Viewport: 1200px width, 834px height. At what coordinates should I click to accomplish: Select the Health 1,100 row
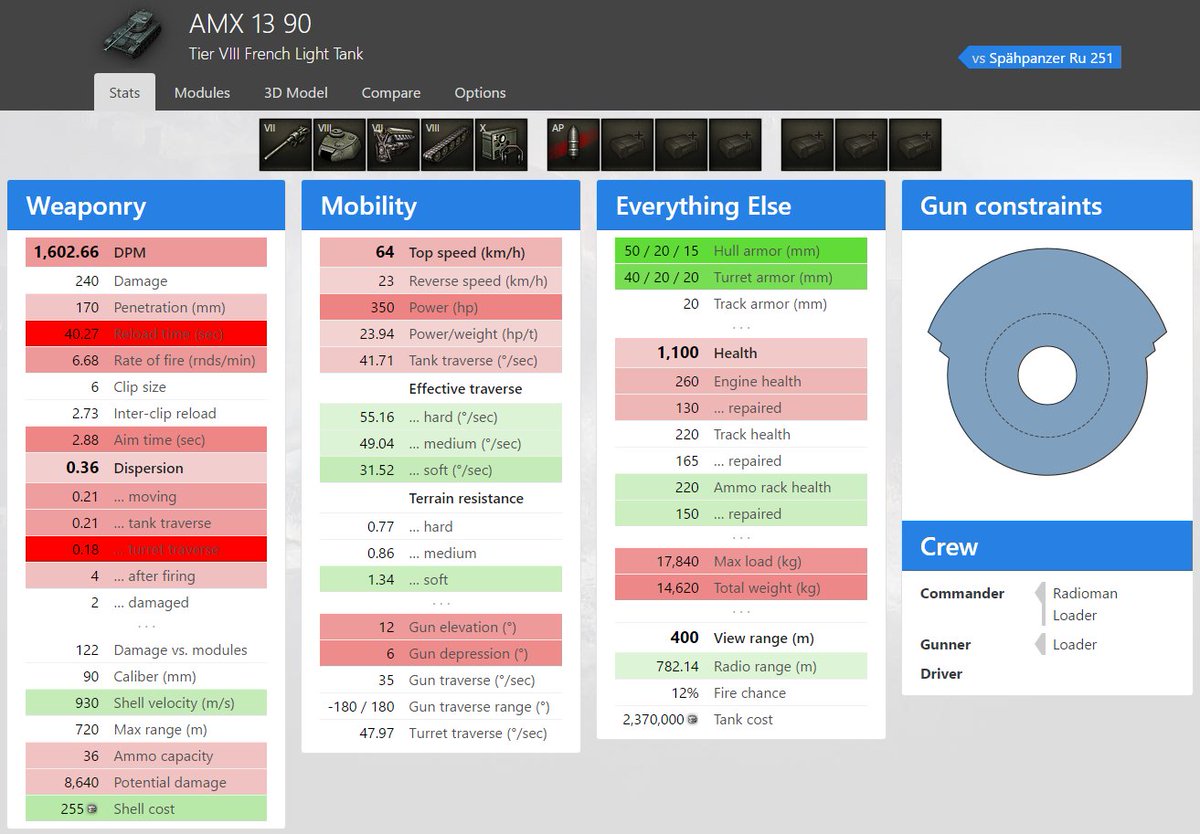click(741, 353)
